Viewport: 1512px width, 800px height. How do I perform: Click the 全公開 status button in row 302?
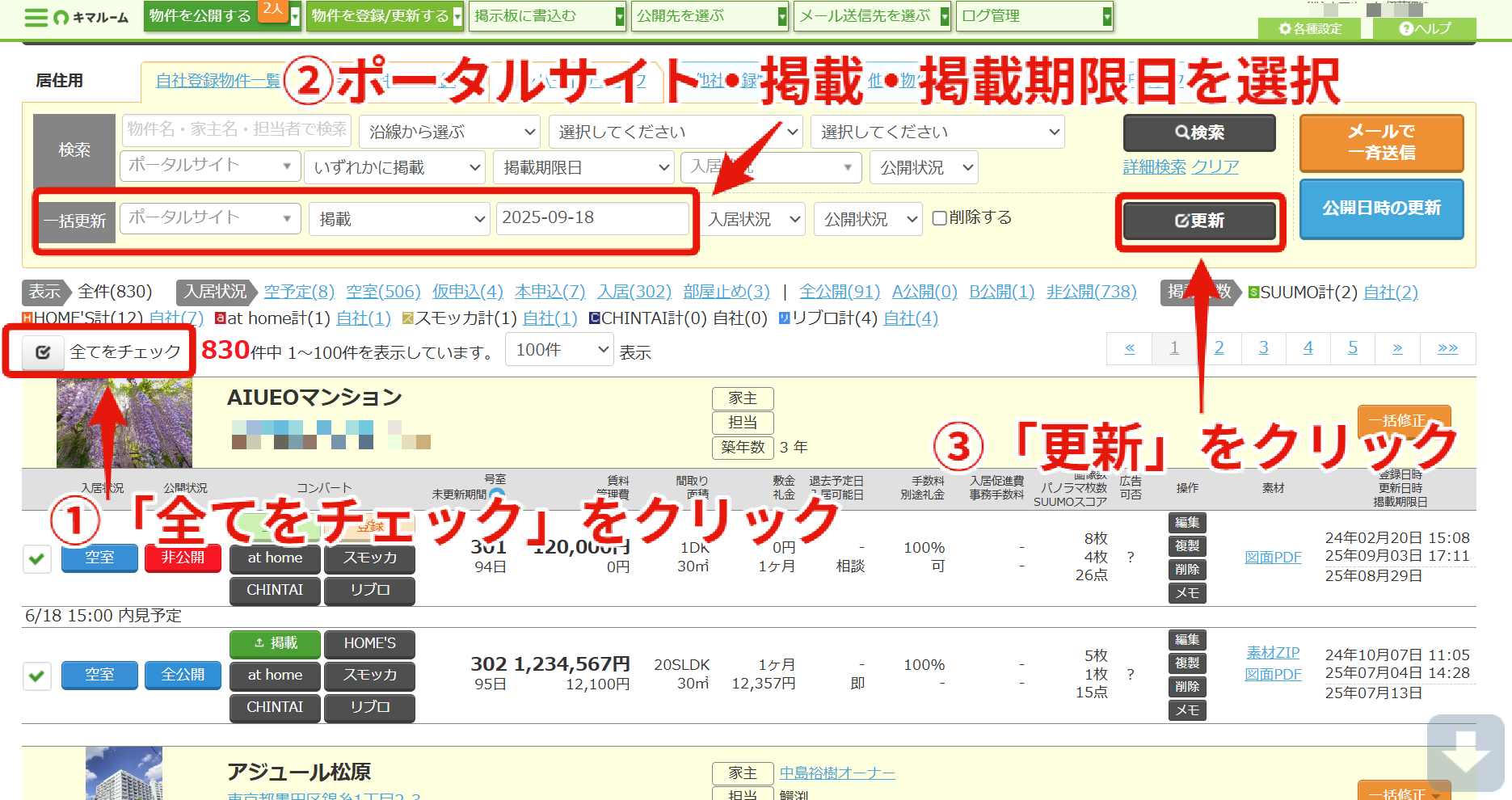pyautogui.click(x=183, y=676)
